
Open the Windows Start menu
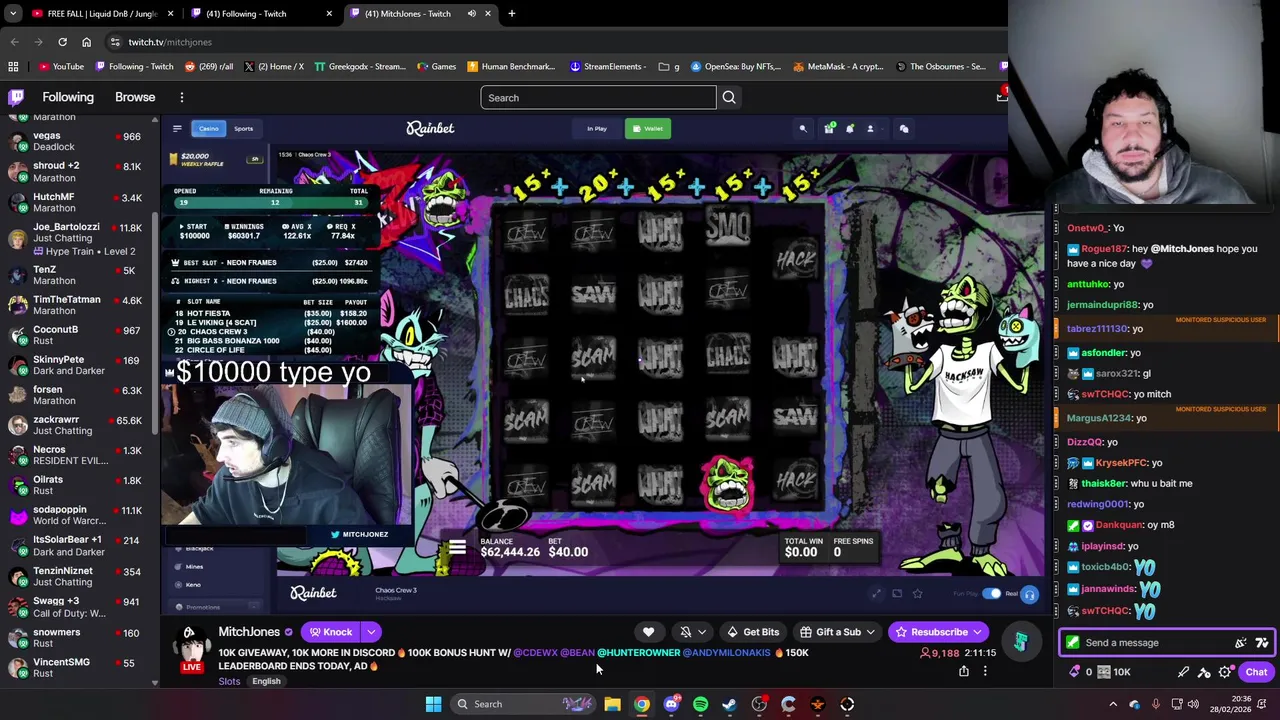(x=433, y=704)
